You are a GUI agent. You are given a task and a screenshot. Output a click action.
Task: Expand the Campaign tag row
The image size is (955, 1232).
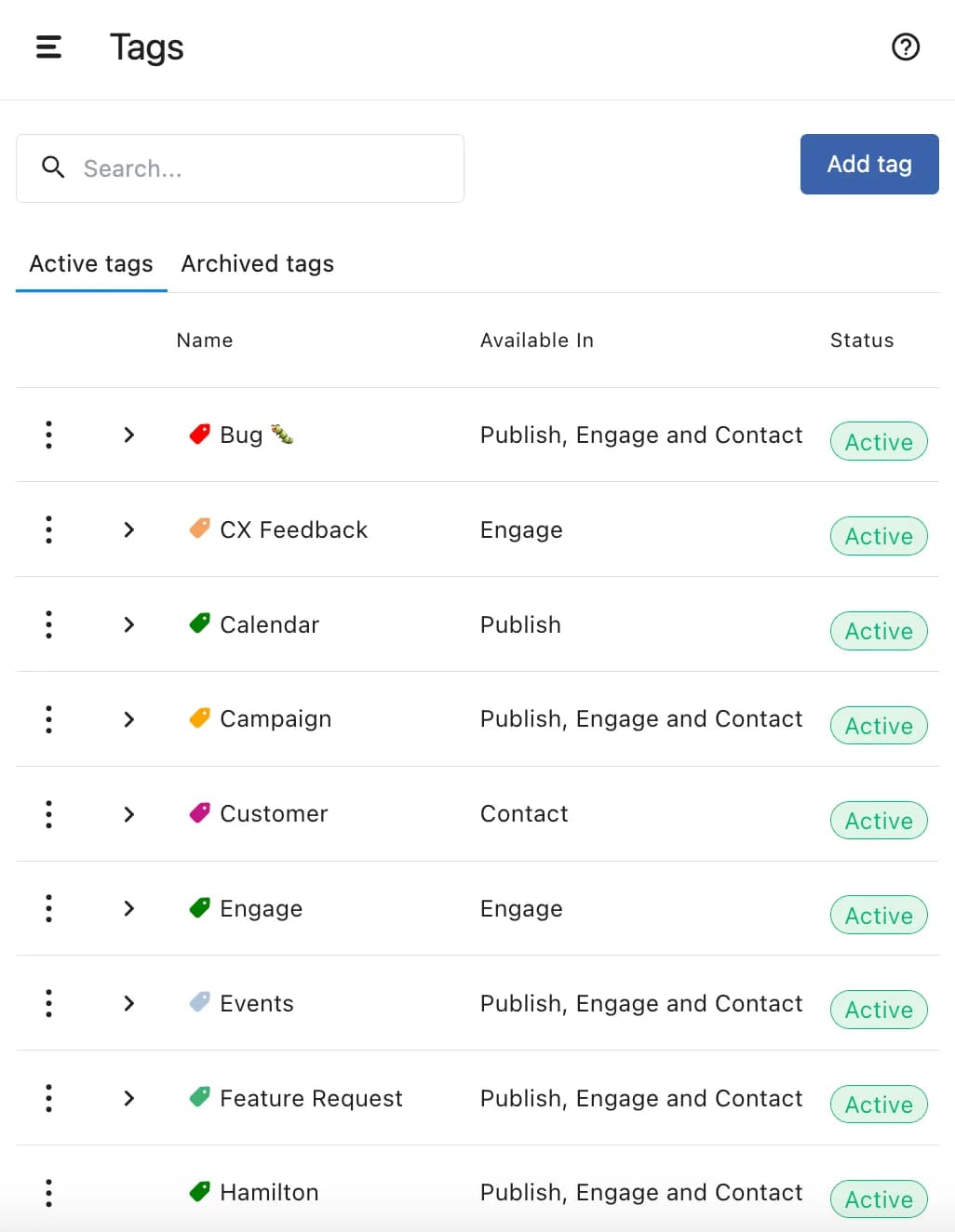tap(129, 719)
